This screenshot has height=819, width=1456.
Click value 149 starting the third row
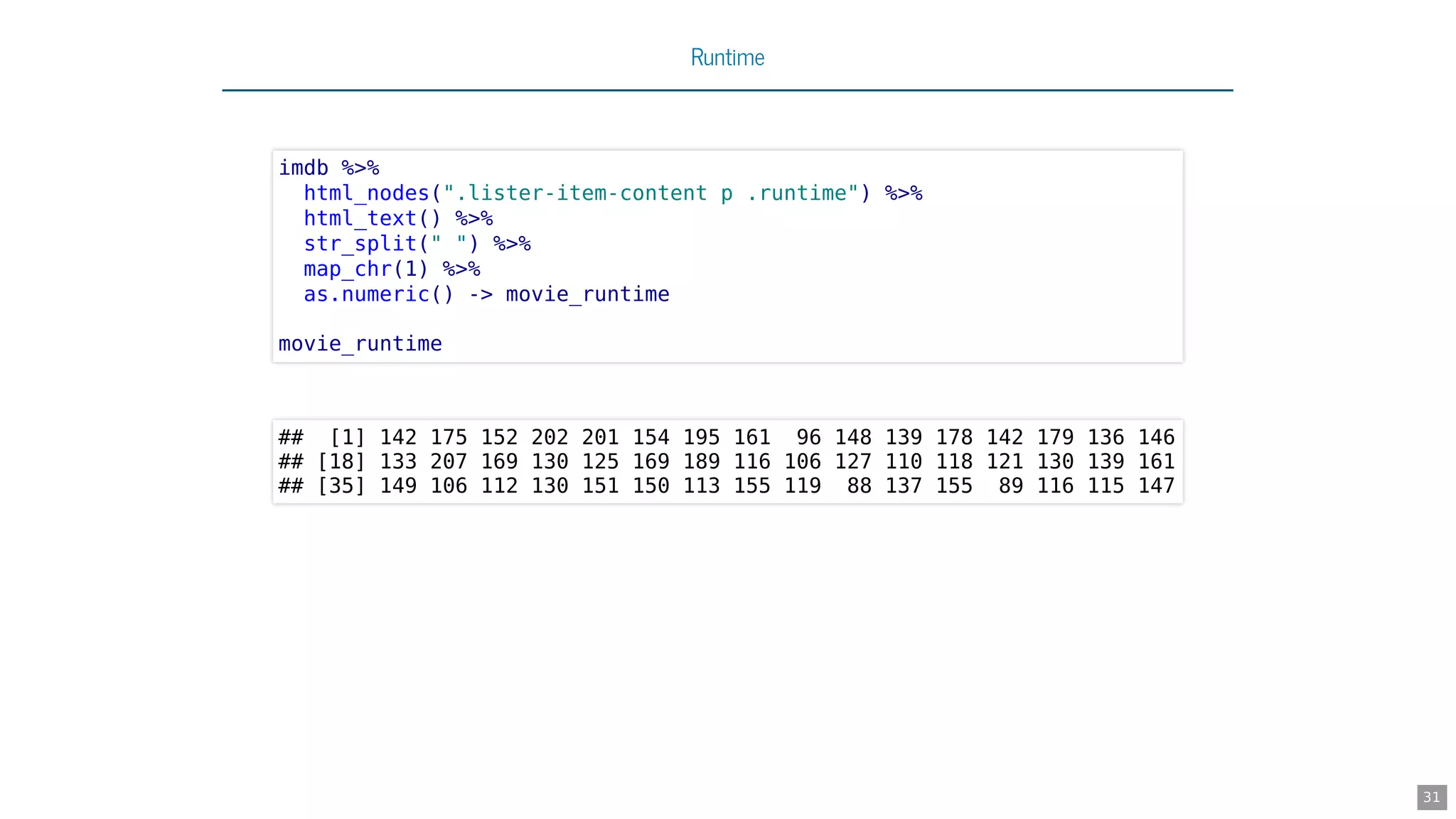(x=398, y=486)
